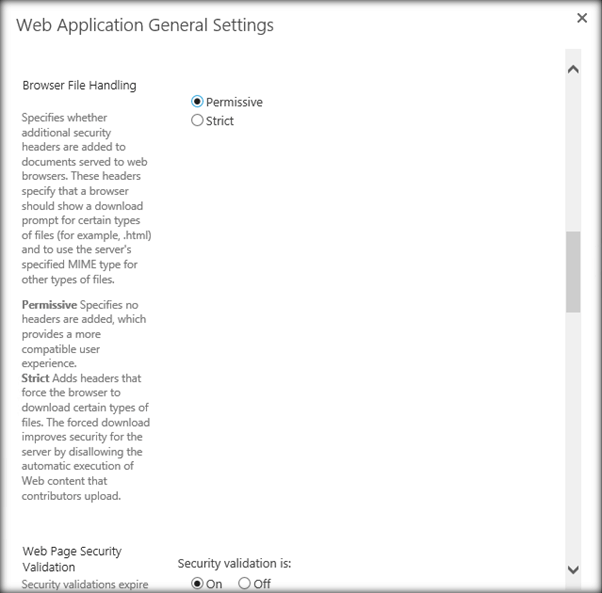Click the scroll up arrow
602x593 pixels.
click(573, 70)
